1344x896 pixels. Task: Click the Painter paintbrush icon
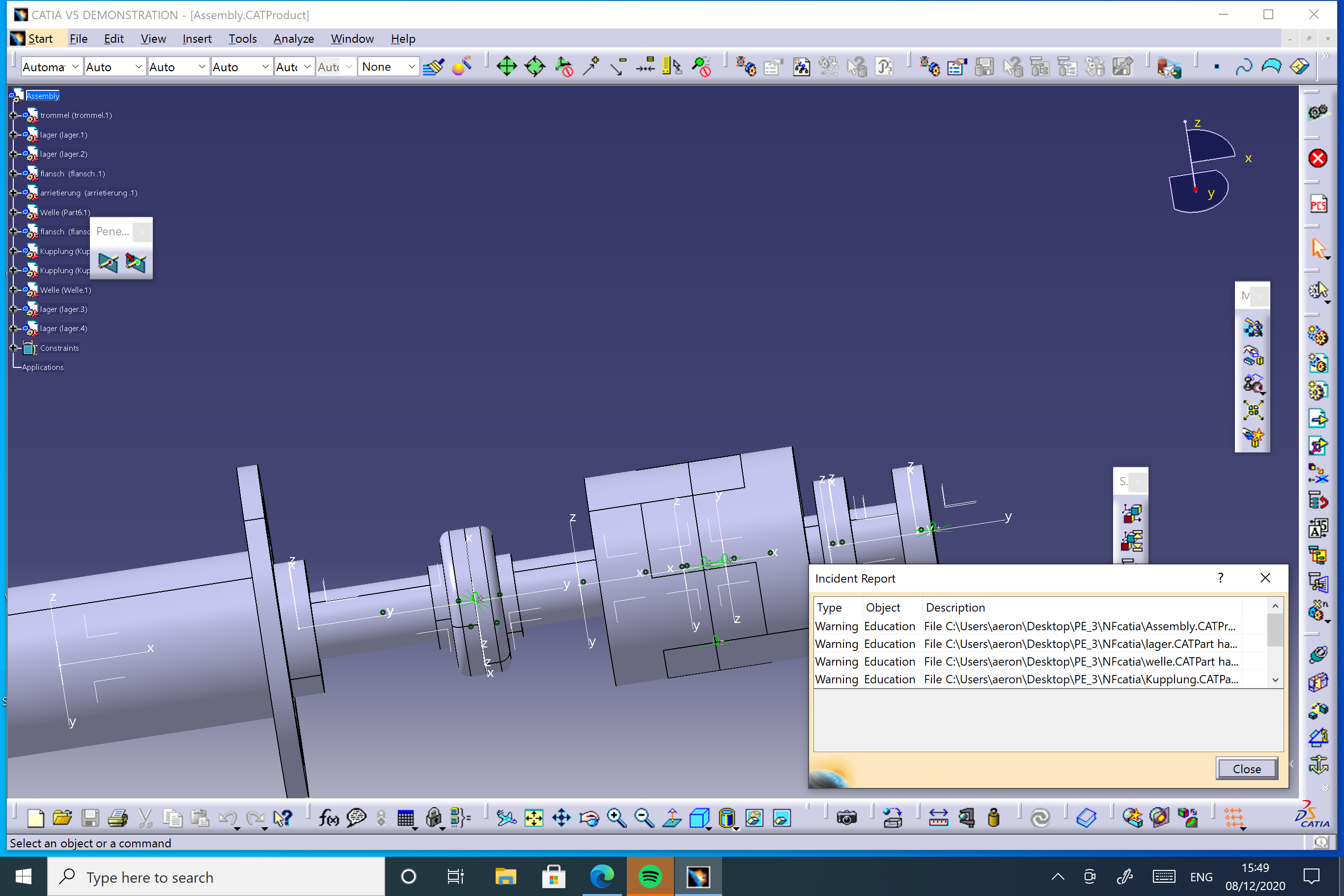coord(434,67)
